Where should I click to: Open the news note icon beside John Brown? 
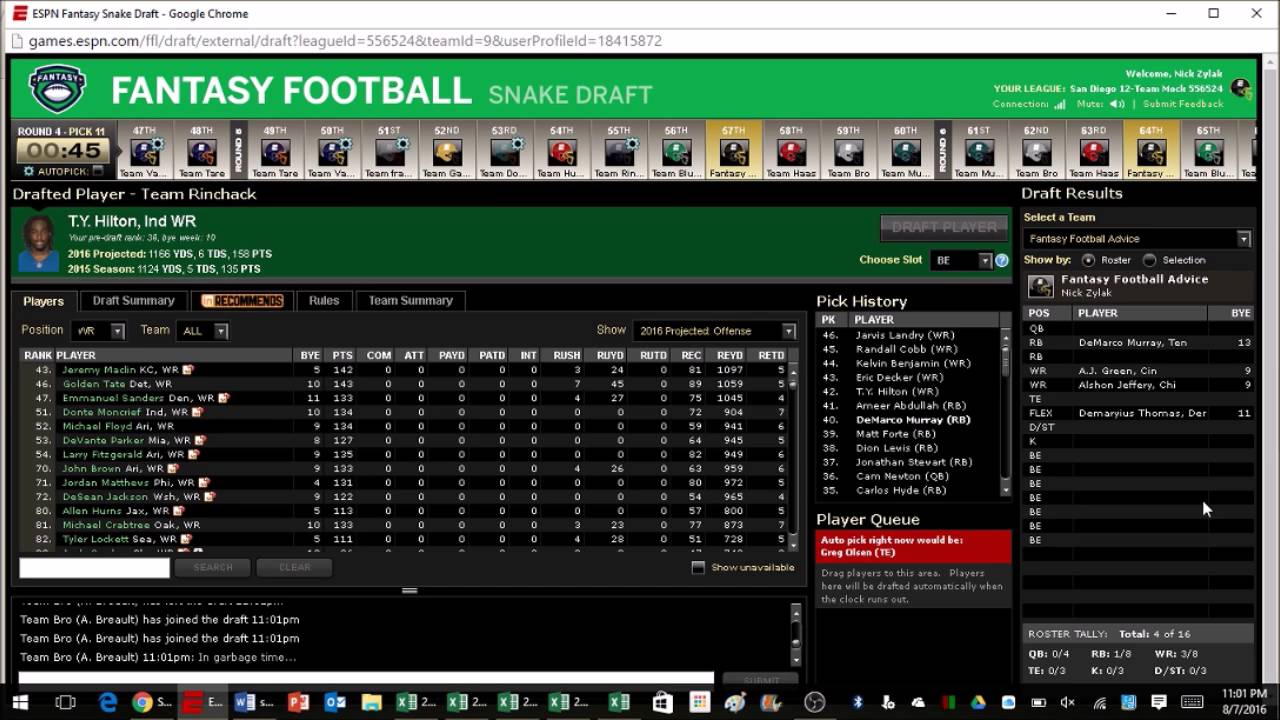point(174,468)
